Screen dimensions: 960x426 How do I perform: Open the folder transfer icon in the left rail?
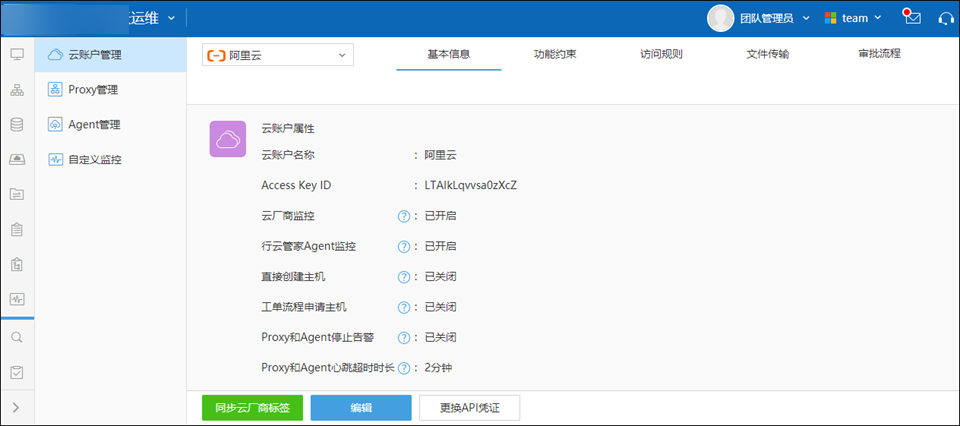coord(17,195)
